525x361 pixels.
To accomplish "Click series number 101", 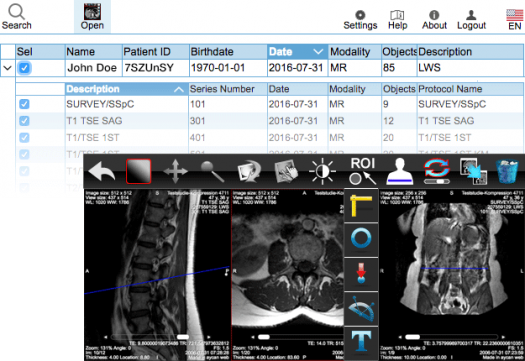I will [198, 104].
